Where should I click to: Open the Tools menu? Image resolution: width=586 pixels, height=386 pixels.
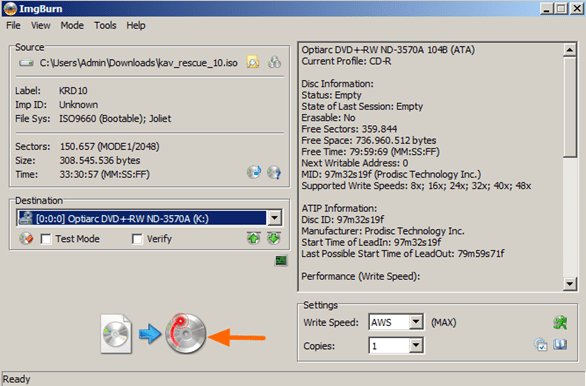pos(105,25)
